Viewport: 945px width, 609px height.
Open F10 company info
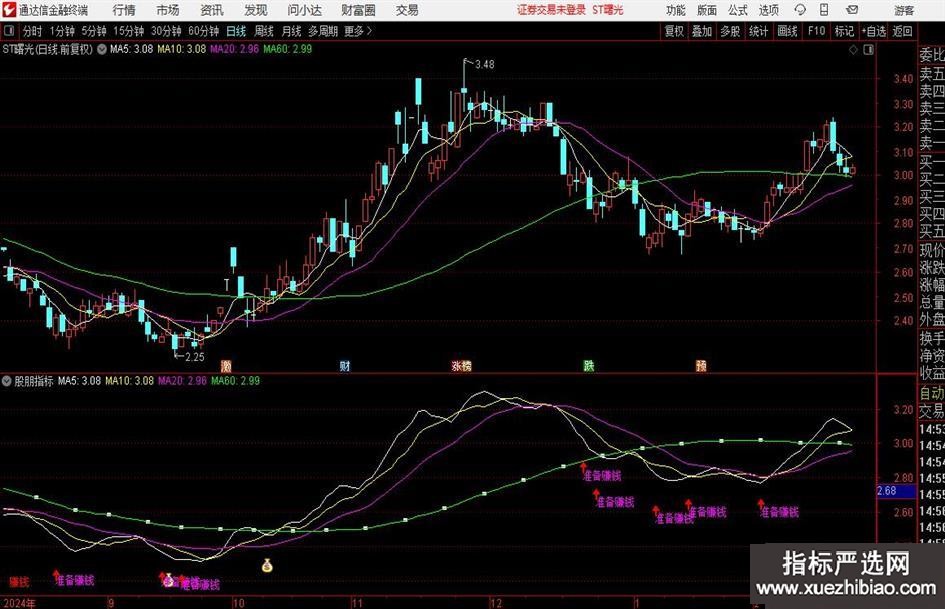816,31
